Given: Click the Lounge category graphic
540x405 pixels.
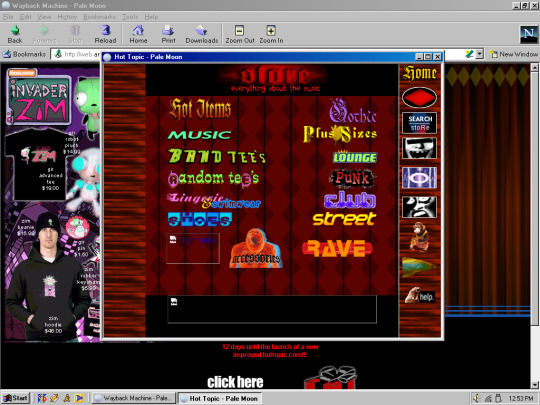Looking at the screenshot, I should (355, 157).
